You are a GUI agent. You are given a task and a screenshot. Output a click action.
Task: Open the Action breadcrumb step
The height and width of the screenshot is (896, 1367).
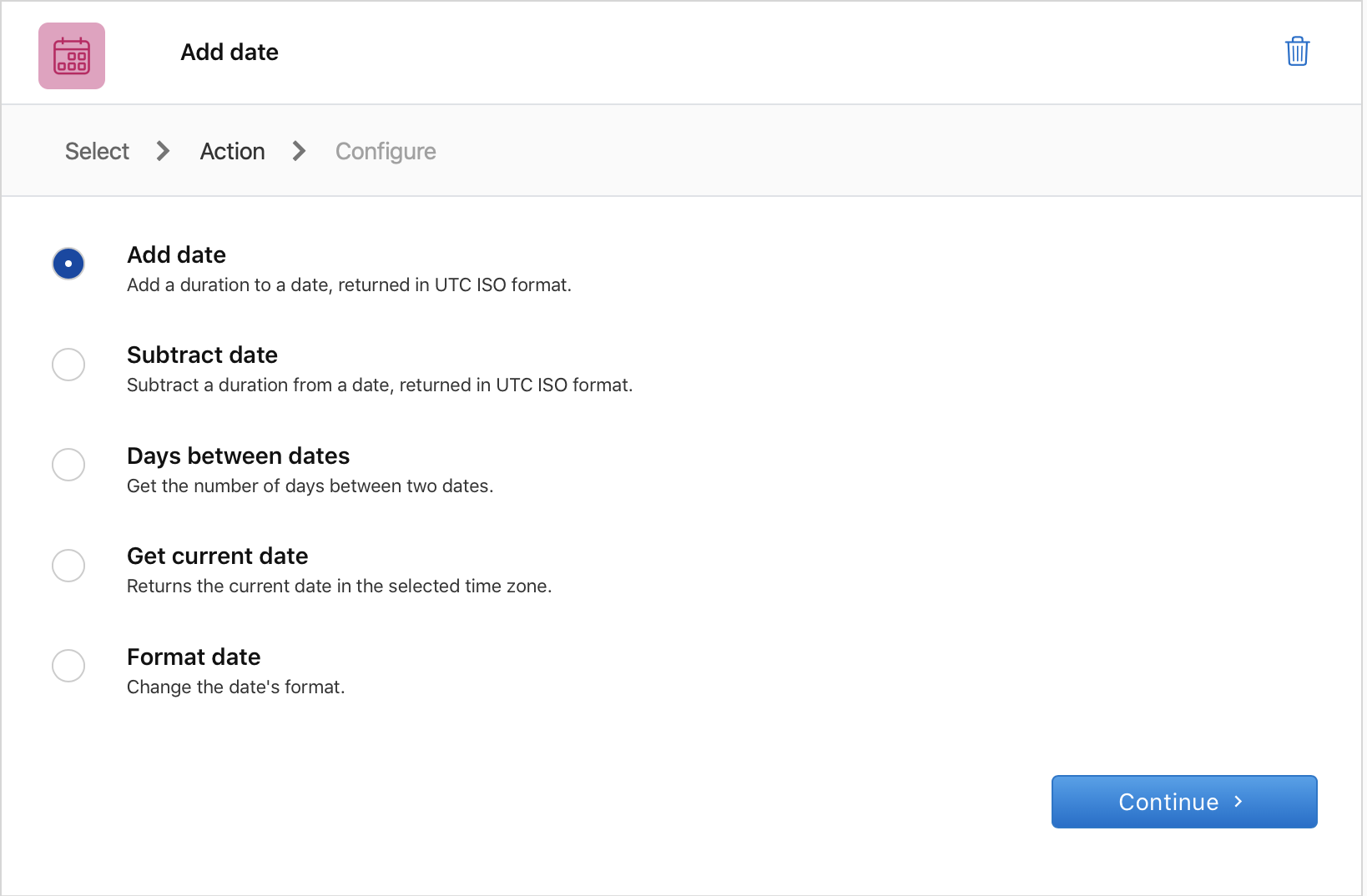[232, 151]
